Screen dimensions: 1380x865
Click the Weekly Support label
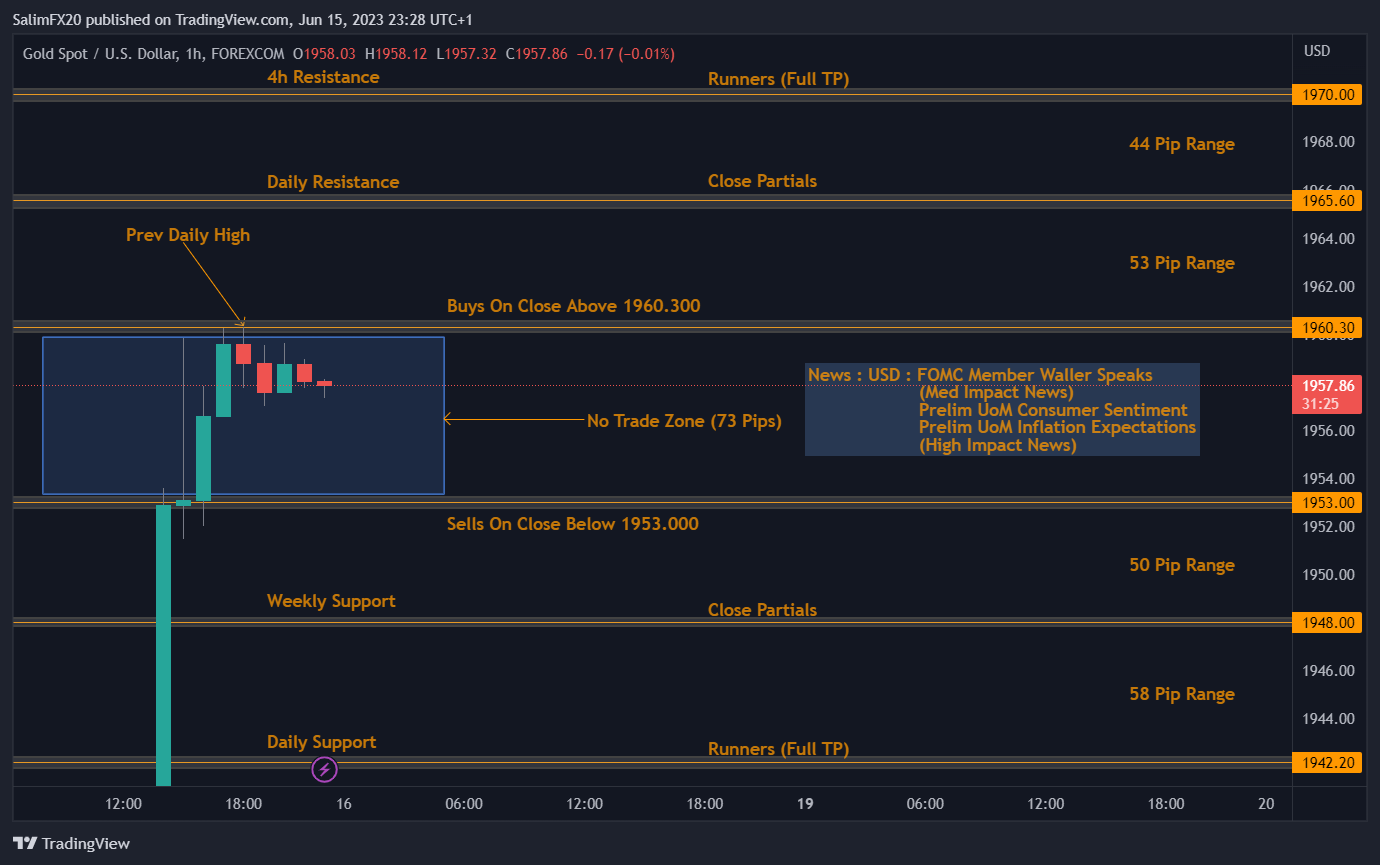tap(331, 601)
